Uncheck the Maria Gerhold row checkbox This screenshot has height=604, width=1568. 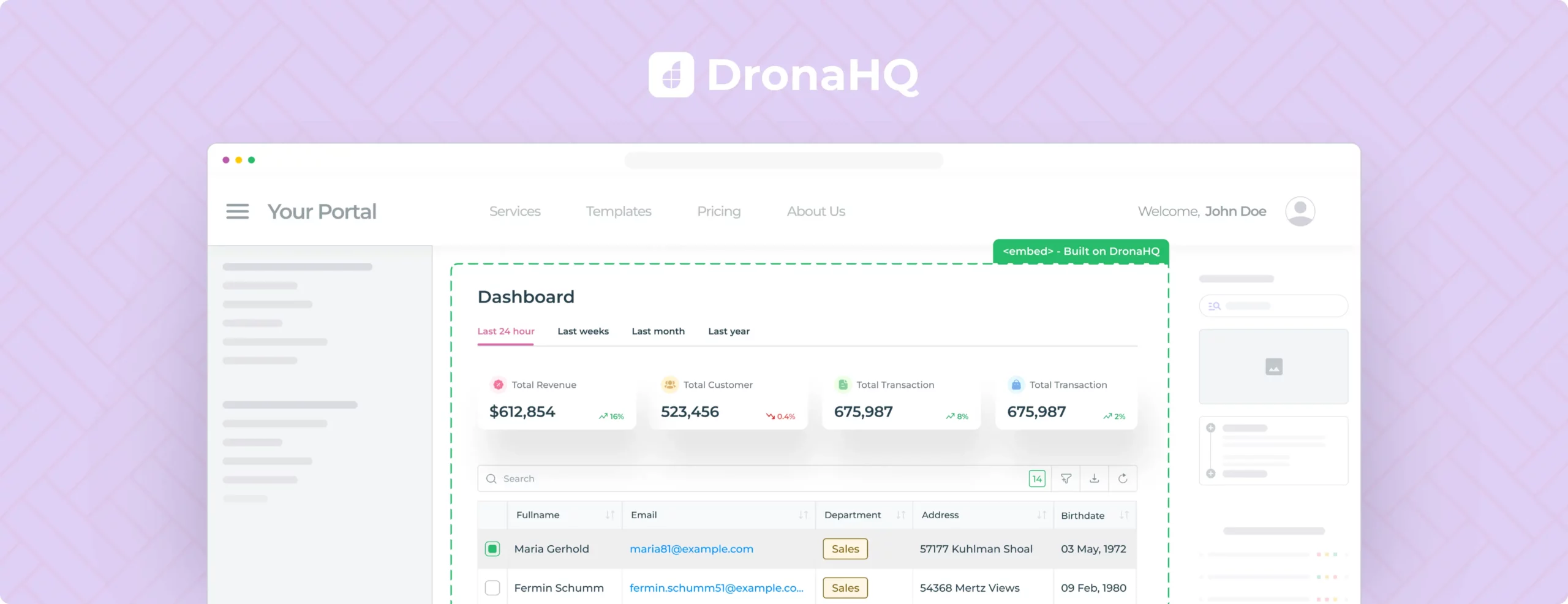tap(492, 549)
